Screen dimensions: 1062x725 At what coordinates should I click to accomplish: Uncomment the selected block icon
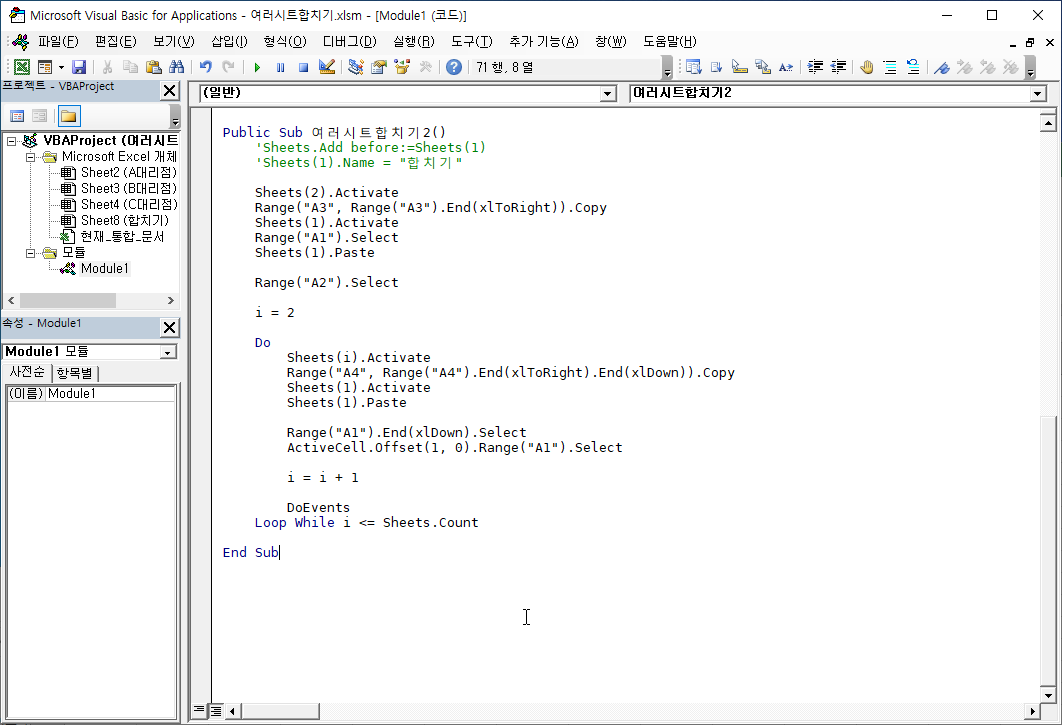(x=913, y=67)
